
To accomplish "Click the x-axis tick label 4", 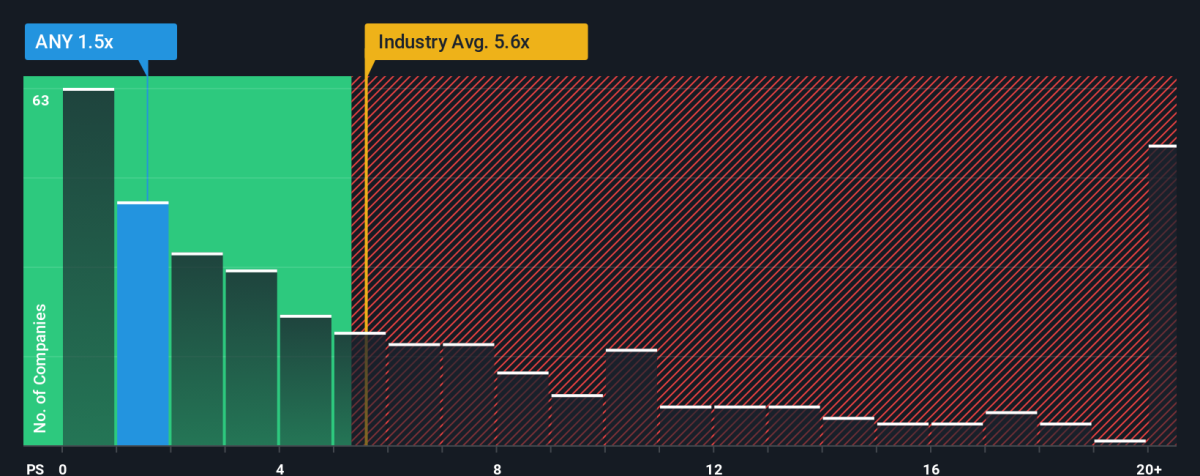I will pyautogui.click(x=280, y=468).
